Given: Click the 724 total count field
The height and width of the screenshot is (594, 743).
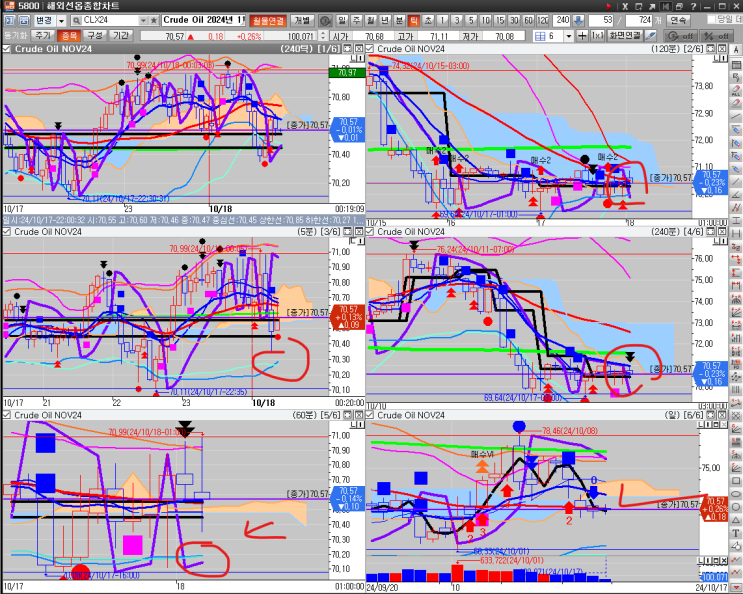Looking at the screenshot, I should pyautogui.click(x=639, y=21).
